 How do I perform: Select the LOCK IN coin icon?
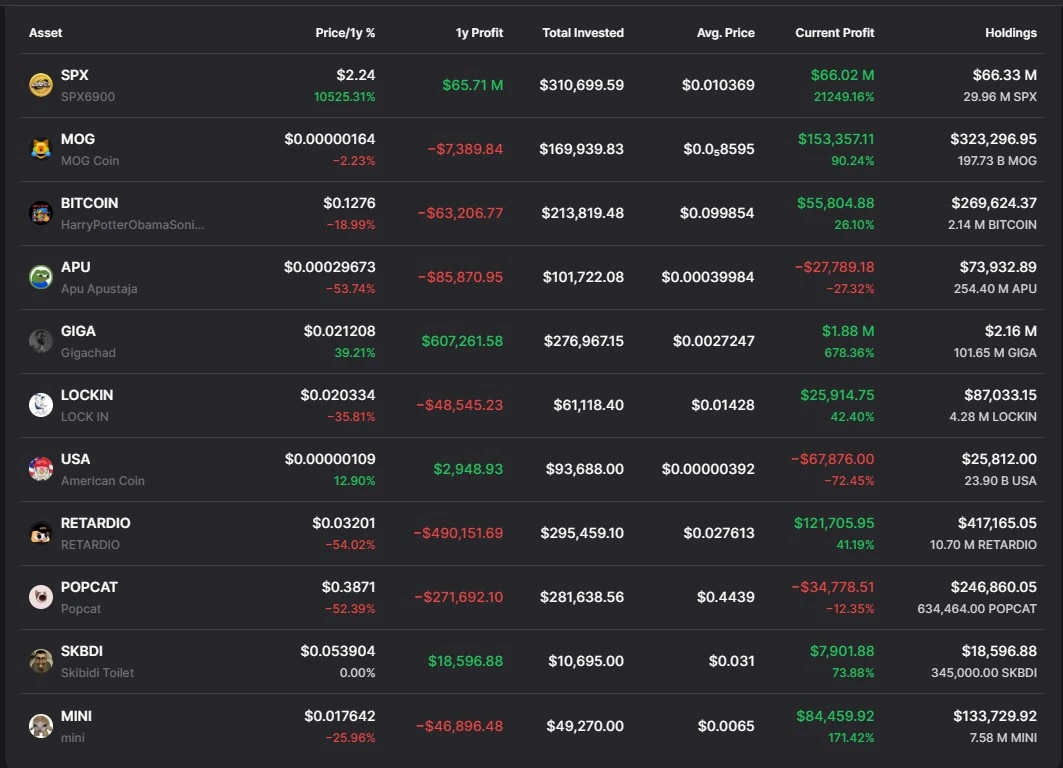41,404
